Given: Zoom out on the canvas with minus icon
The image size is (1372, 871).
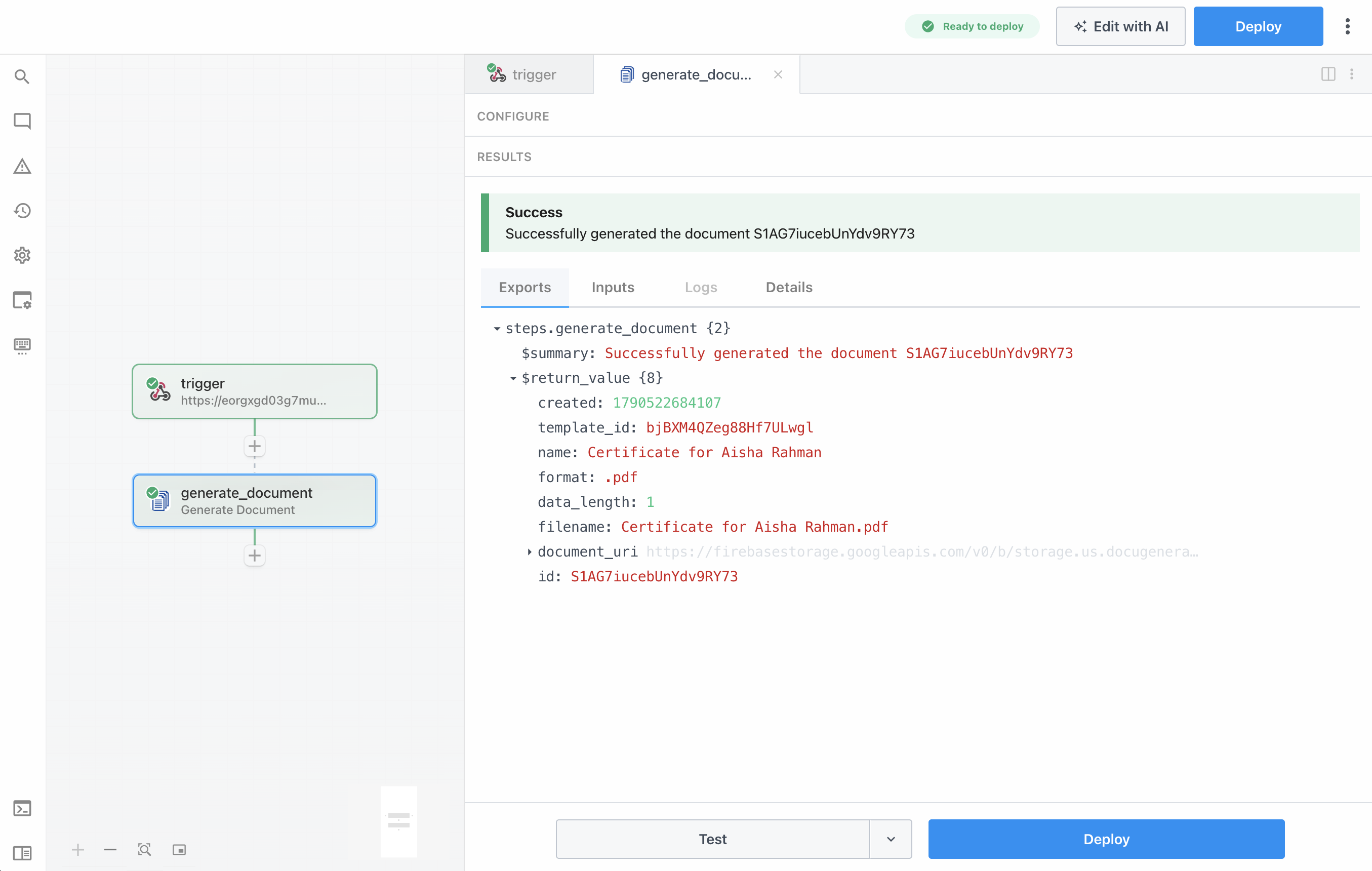Looking at the screenshot, I should coord(110,850).
